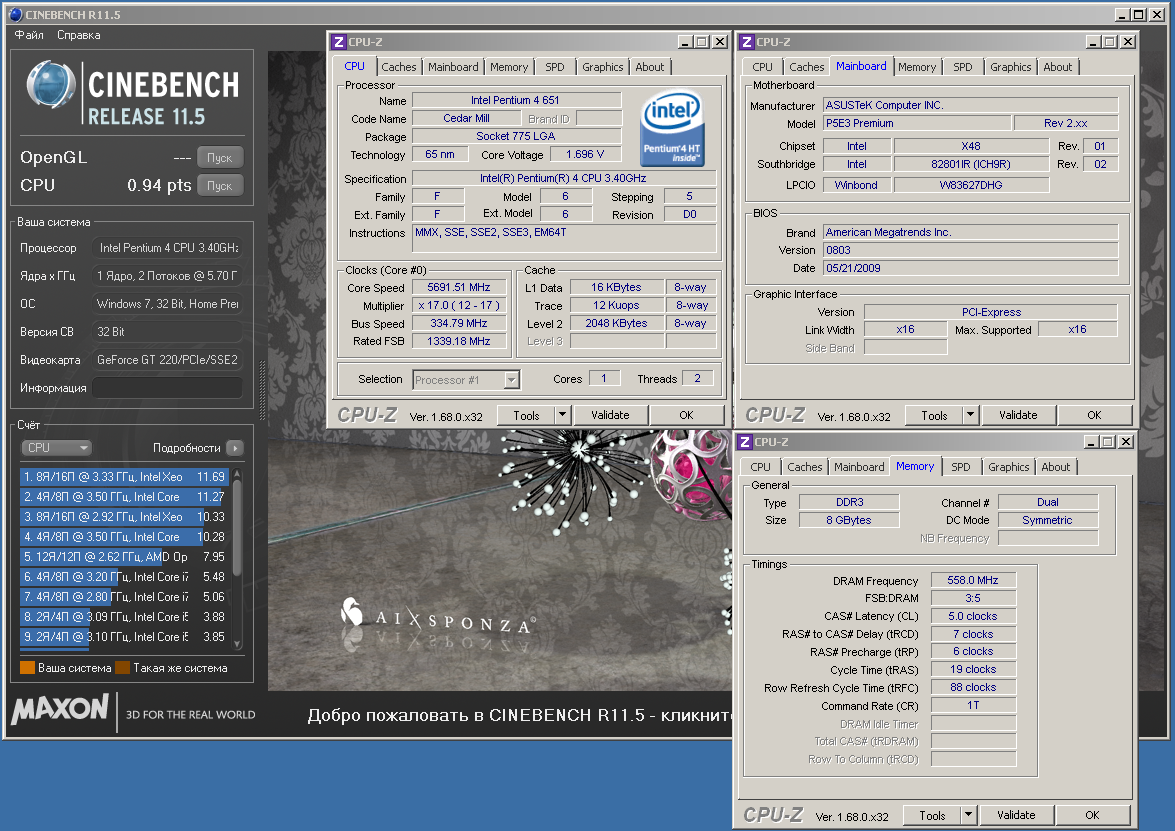Viewport: 1175px width, 831px height.
Task: Click the Core Speed value 5691.51 MHz
Action: coord(459,288)
